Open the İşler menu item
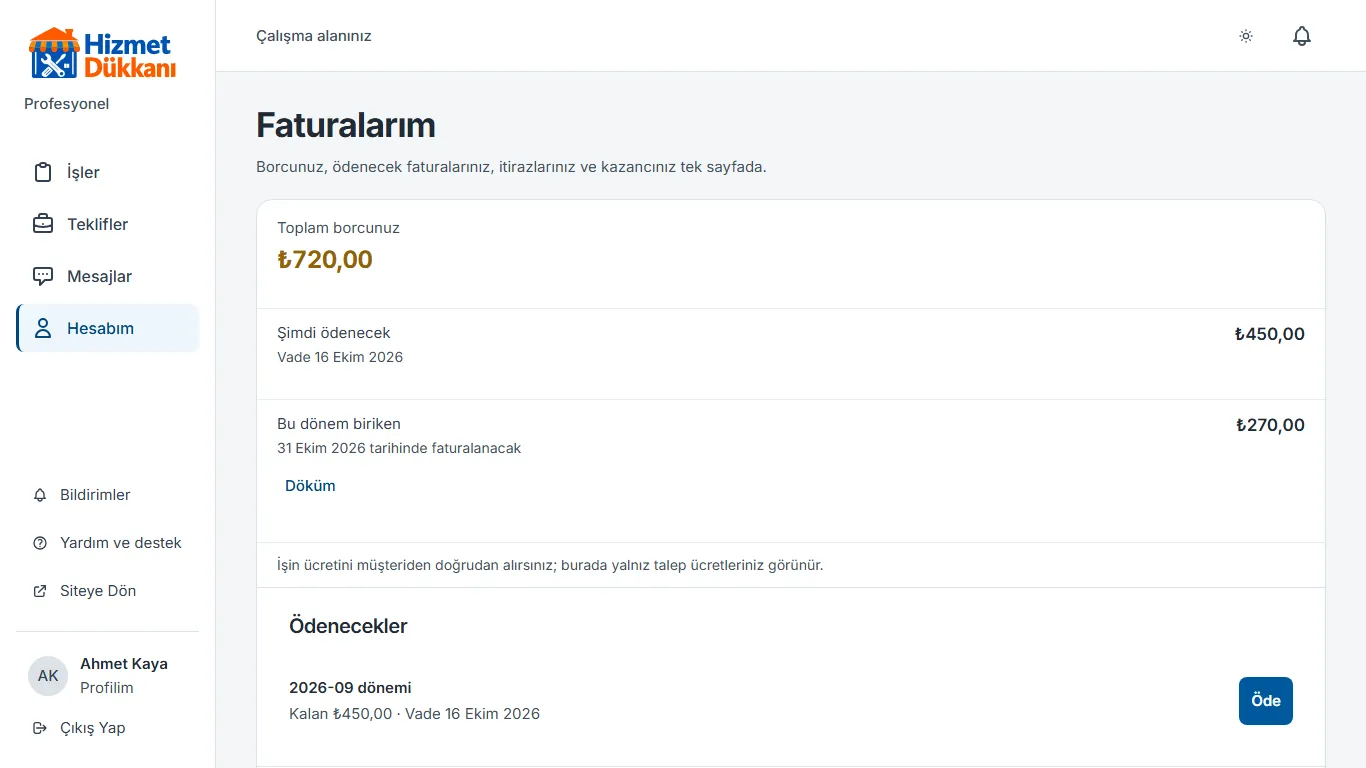Screen dimensions: 1366x768 108,172
